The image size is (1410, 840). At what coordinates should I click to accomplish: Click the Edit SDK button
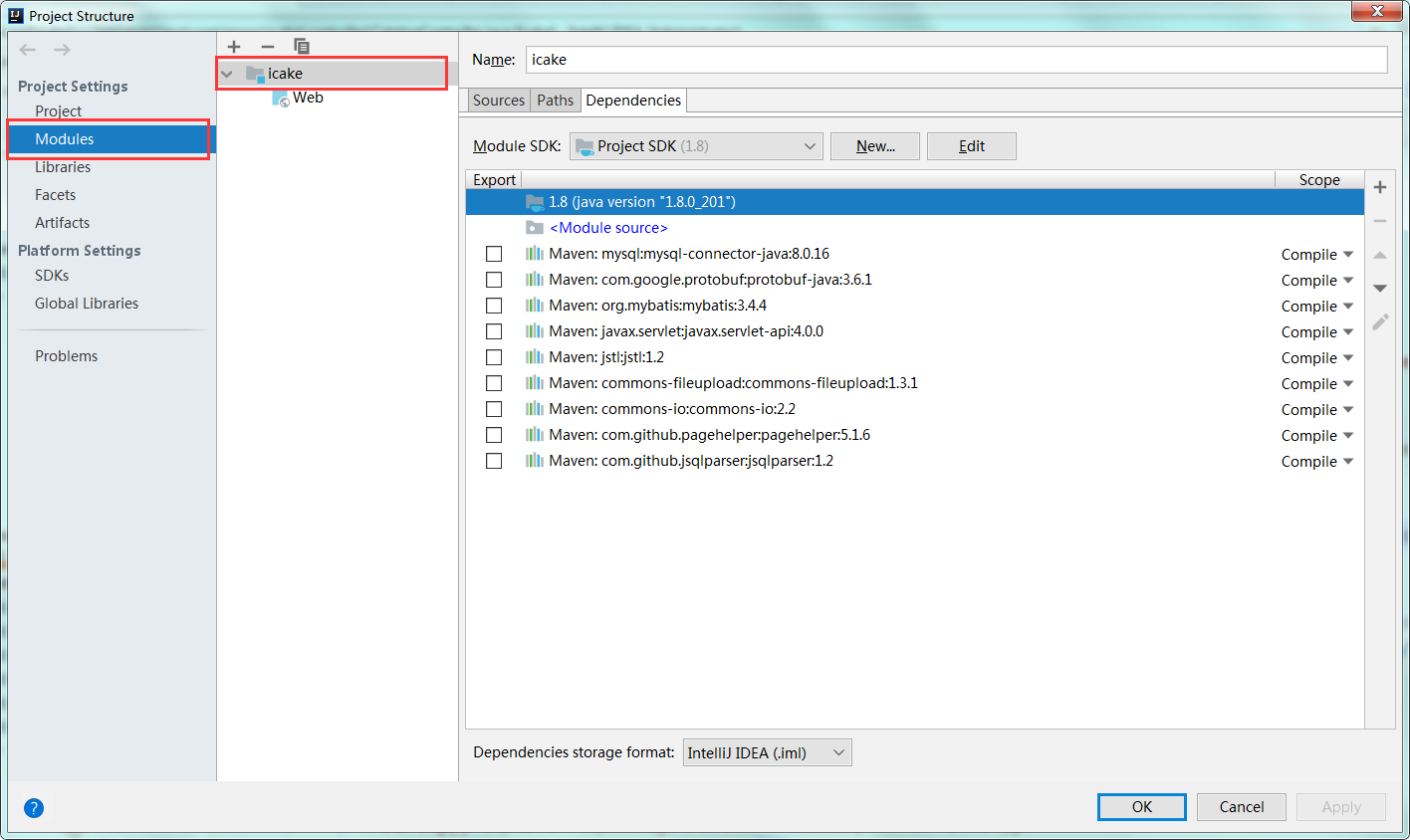(972, 146)
